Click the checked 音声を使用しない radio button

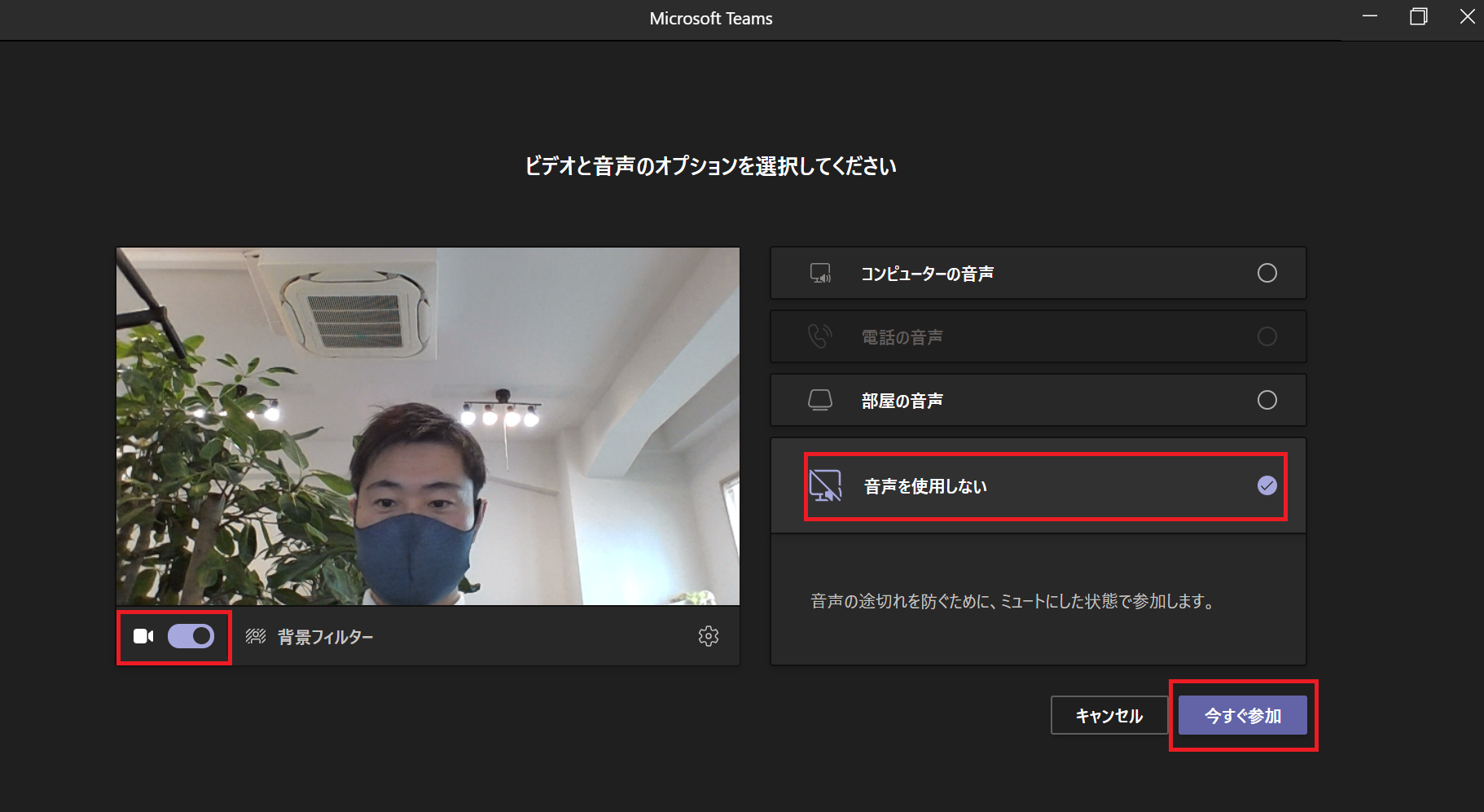click(1267, 486)
